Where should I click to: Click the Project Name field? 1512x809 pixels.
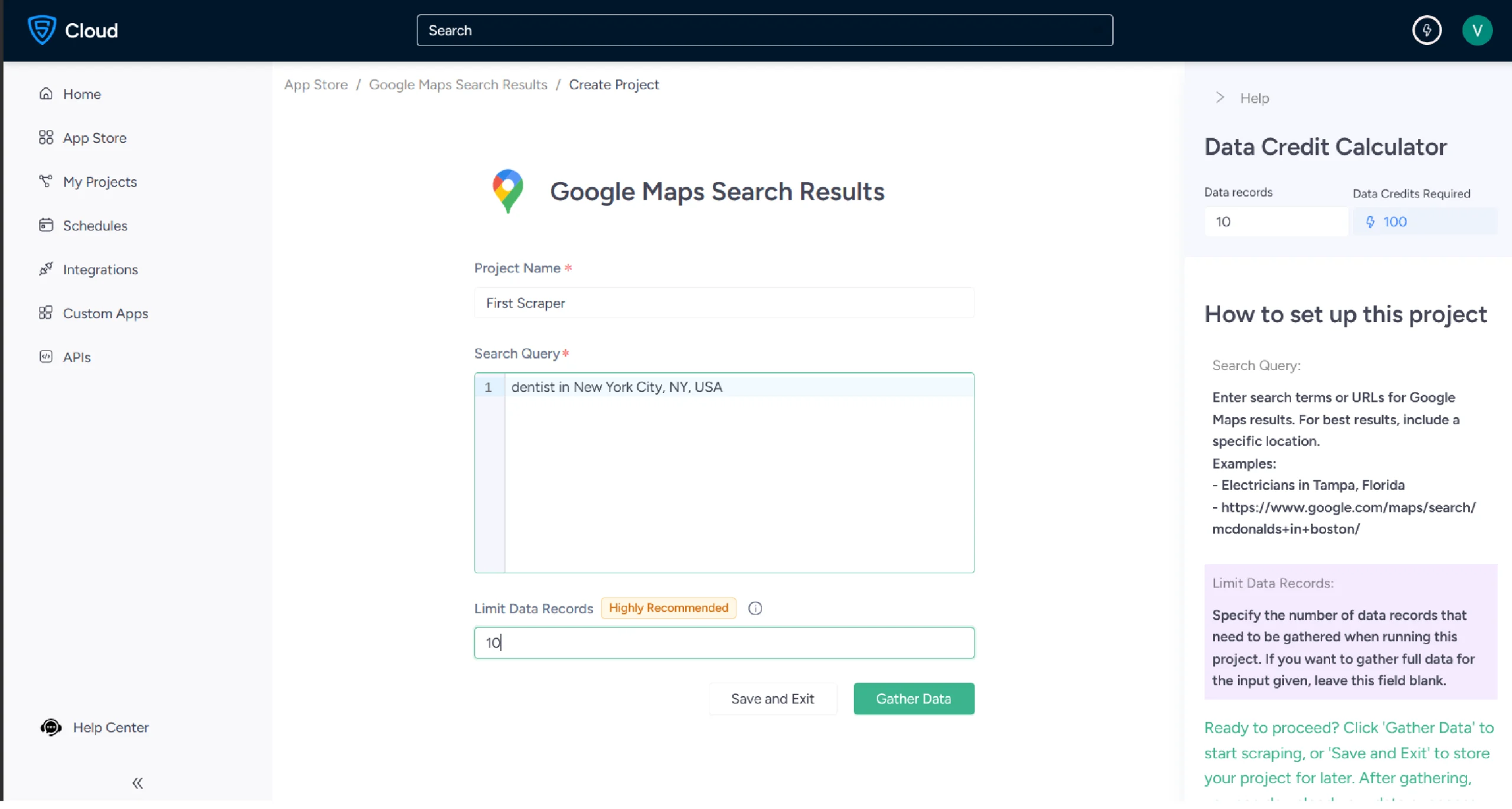click(x=724, y=303)
